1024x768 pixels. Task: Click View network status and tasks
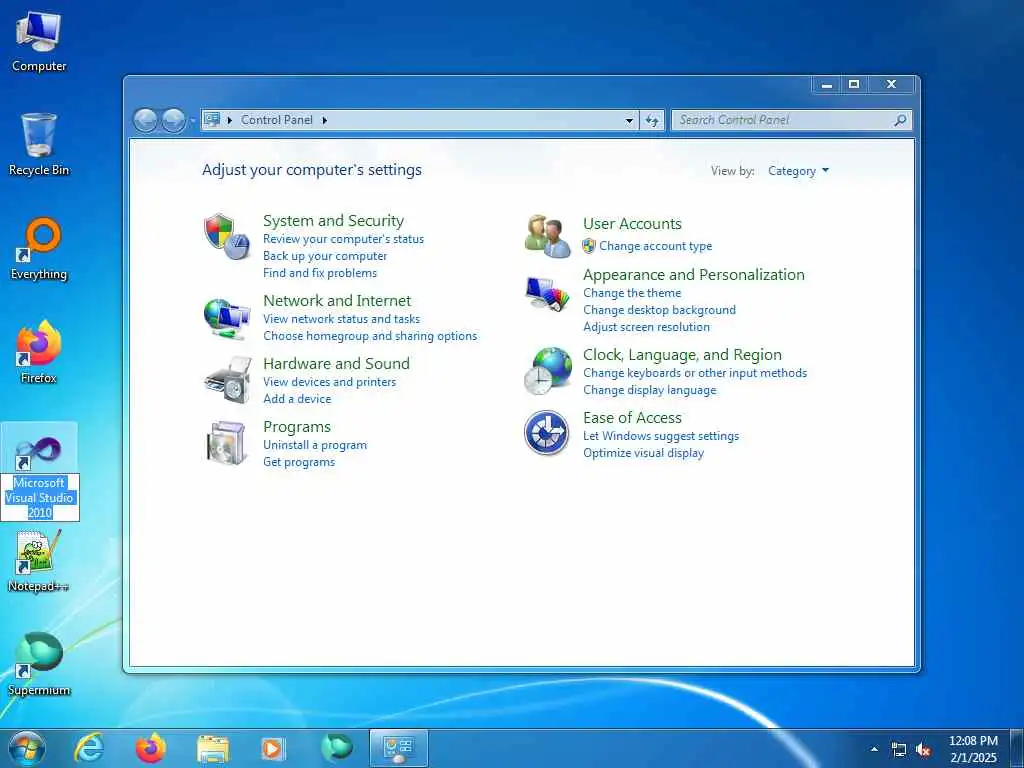click(342, 319)
